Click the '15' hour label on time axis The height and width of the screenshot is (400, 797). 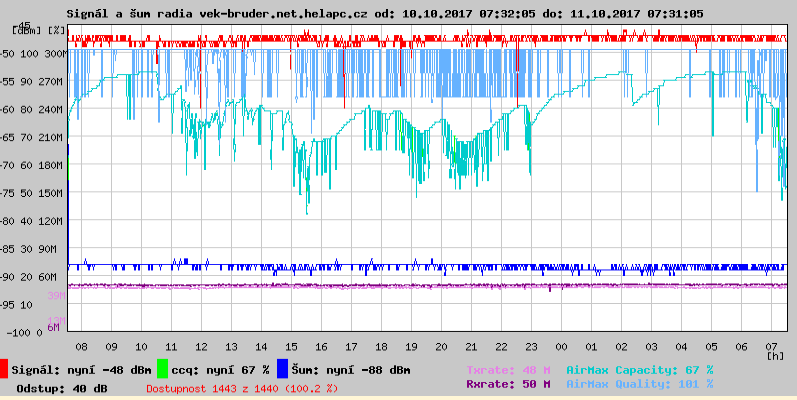(291, 347)
